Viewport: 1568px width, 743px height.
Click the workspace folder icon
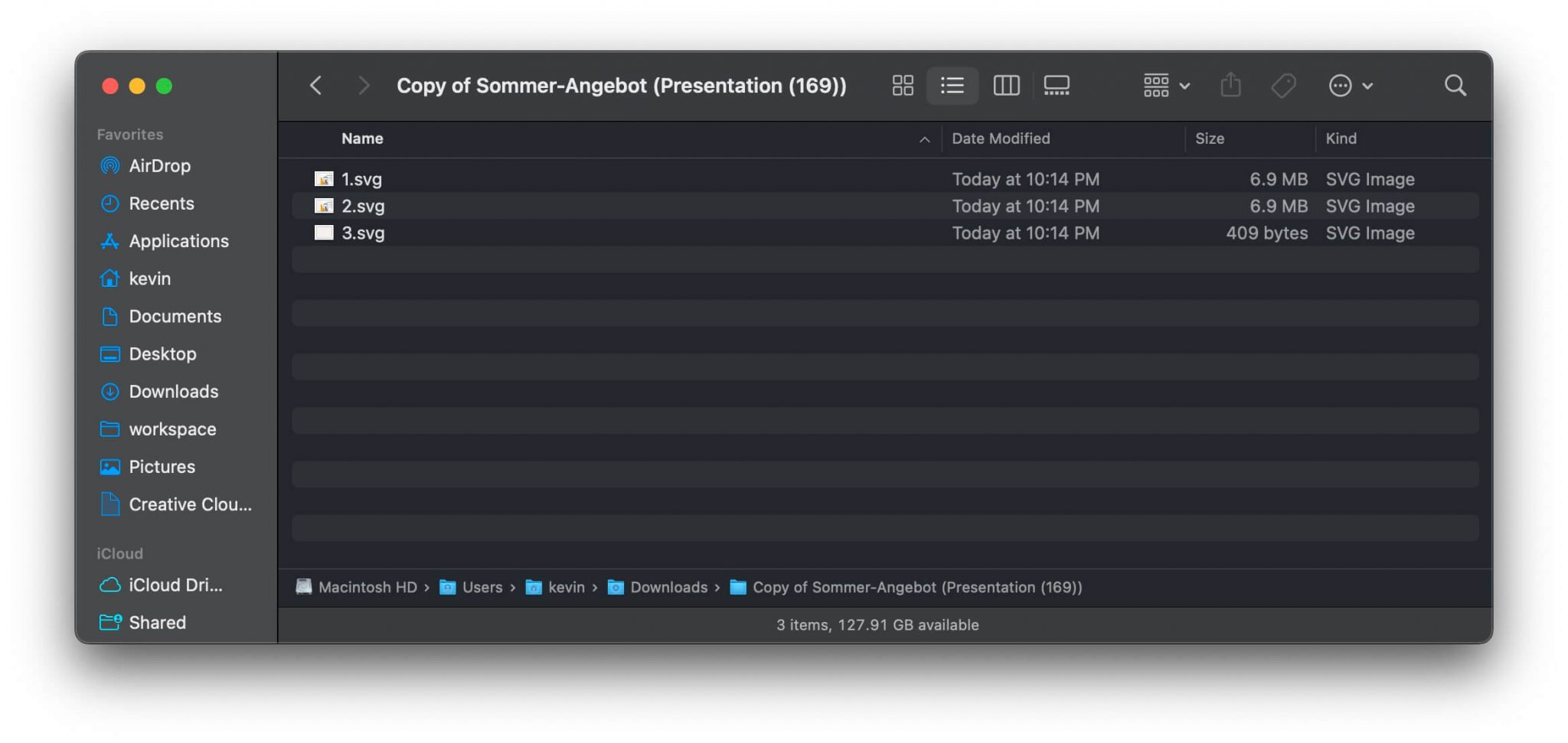coord(110,429)
